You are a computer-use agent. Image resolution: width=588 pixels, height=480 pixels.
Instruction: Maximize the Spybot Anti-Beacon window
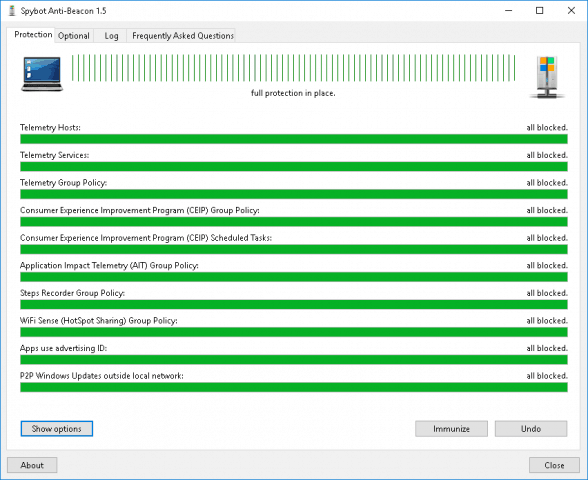pos(540,10)
